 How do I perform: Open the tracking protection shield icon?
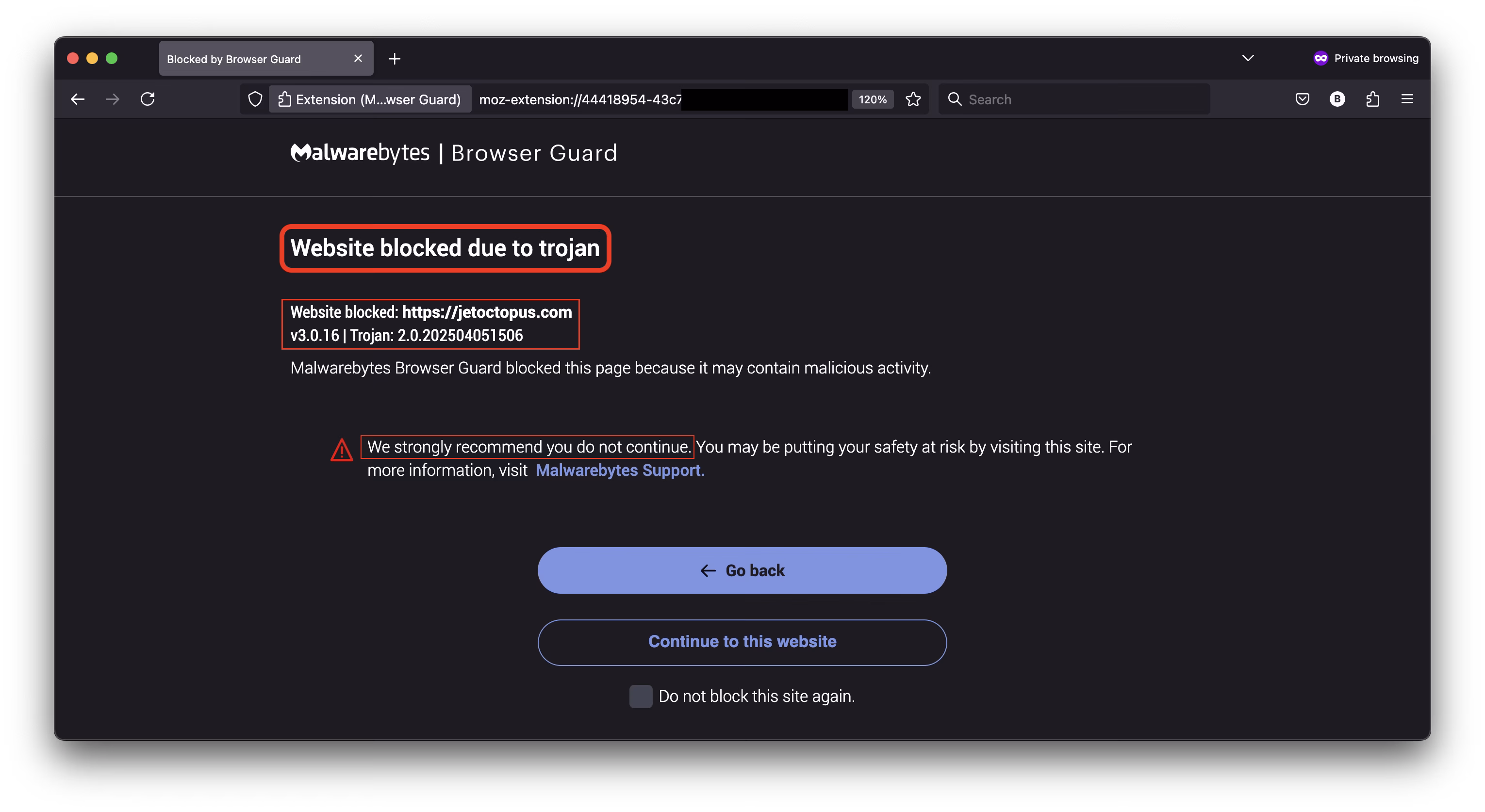pyautogui.click(x=255, y=99)
